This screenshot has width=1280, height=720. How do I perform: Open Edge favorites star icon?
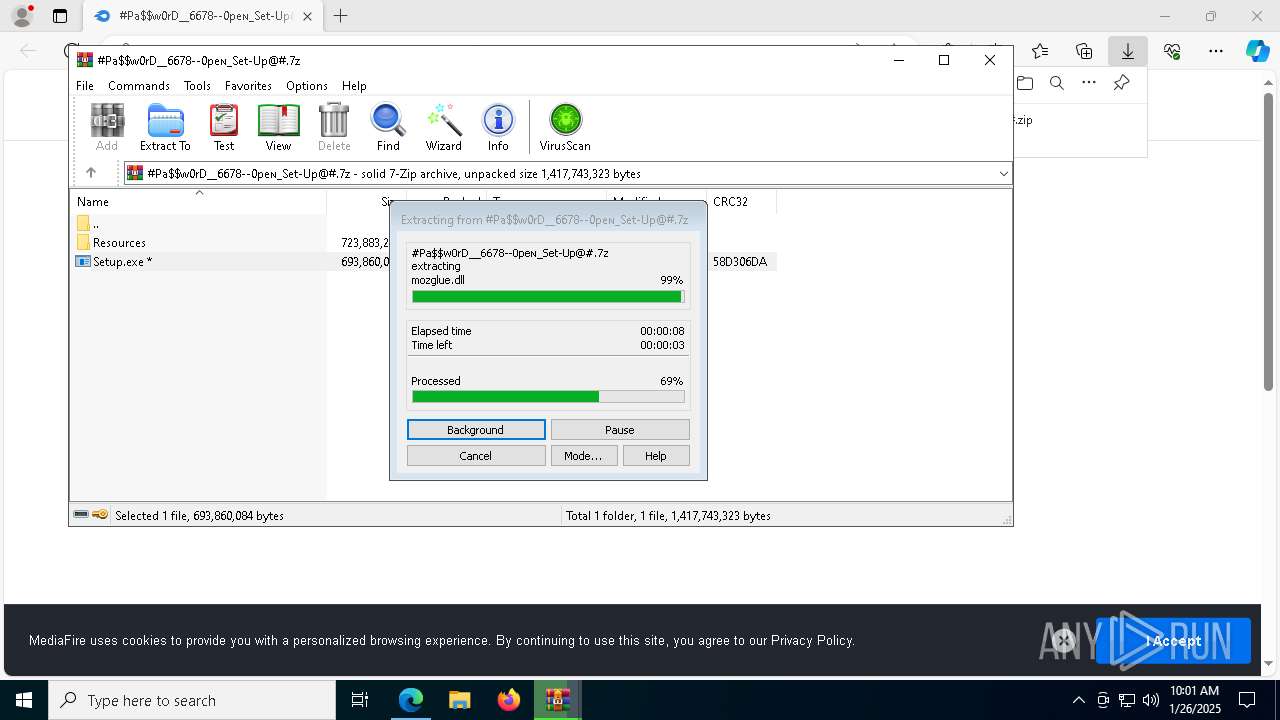pyautogui.click(x=1040, y=51)
